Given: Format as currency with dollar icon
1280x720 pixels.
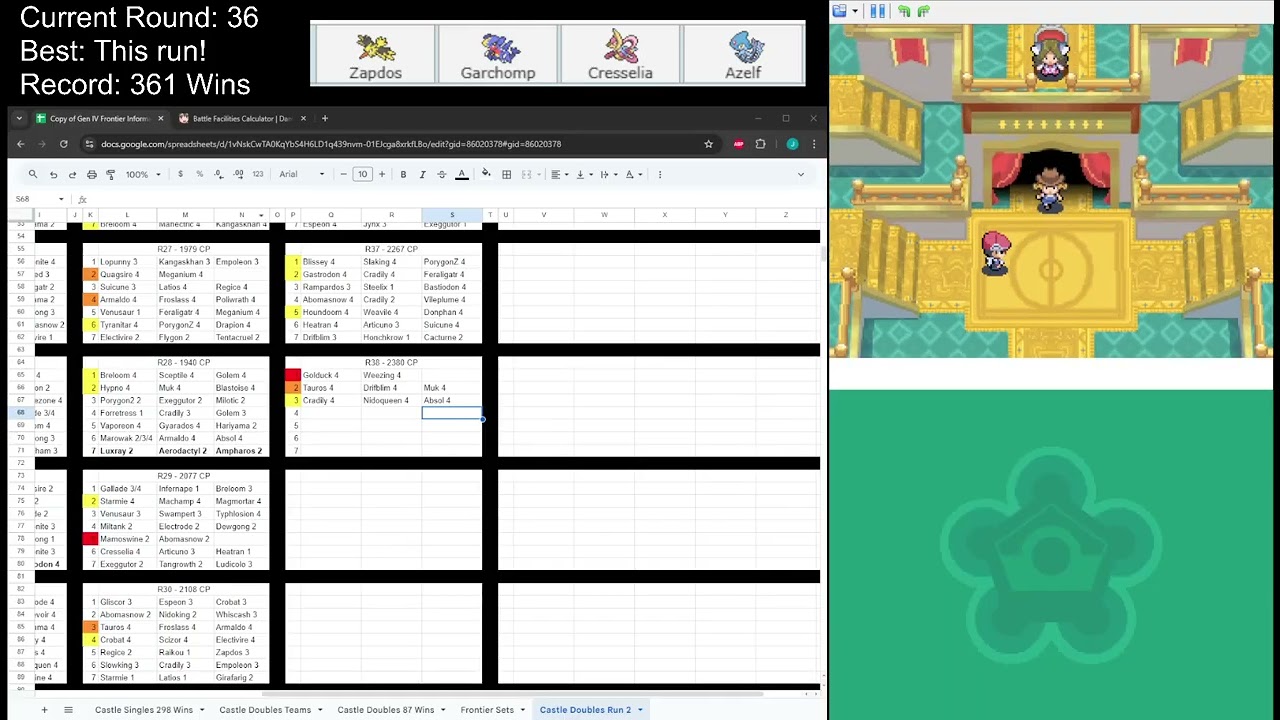Looking at the screenshot, I should click(180, 174).
